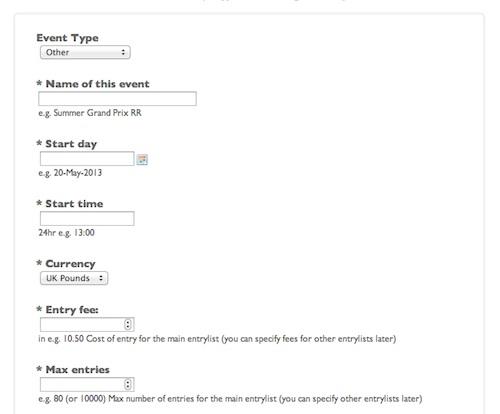Select the Start time input box
Image resolution: width=500 pixels, height=414 pixels.
tap(87, 219)
